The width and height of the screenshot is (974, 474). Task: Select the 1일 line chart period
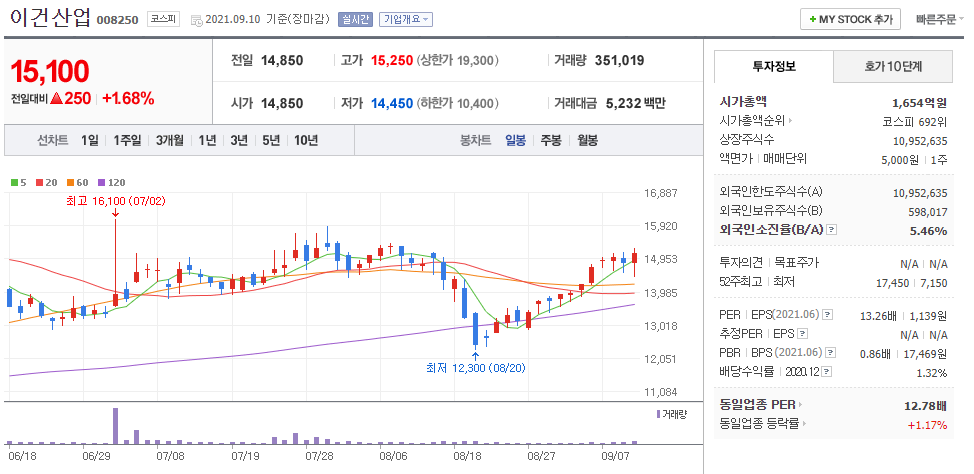[89, 140]
